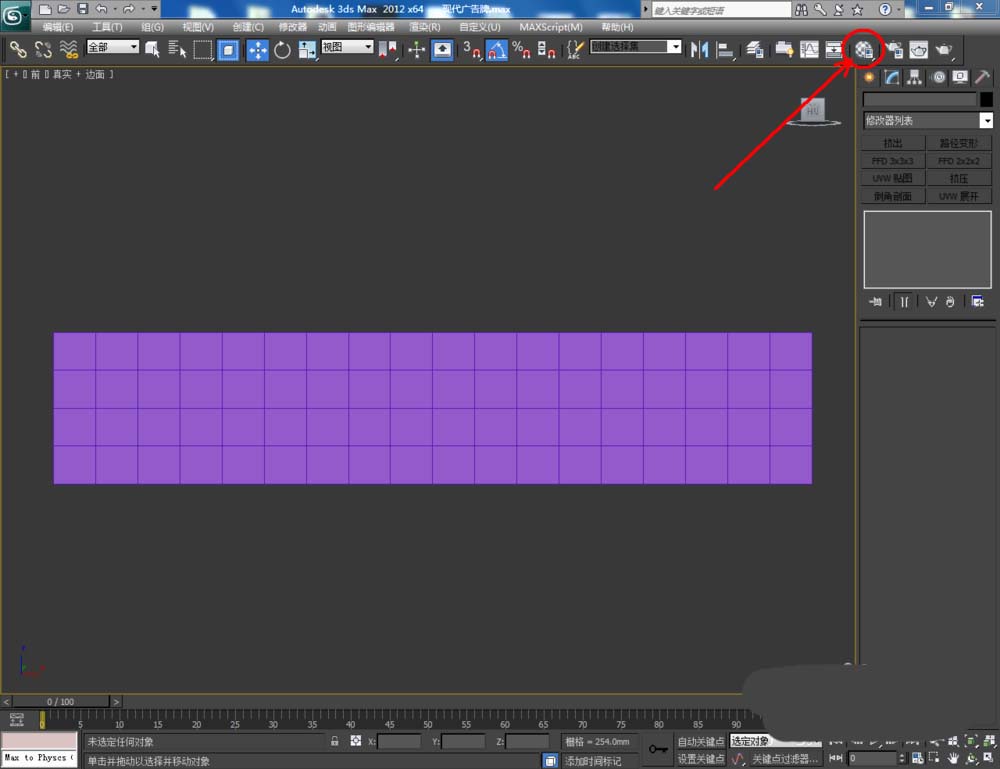Expand the named selection sets dropdown
Viewport: 1000px width, 769px height.
pyautogui.click(x=674, y=47)
